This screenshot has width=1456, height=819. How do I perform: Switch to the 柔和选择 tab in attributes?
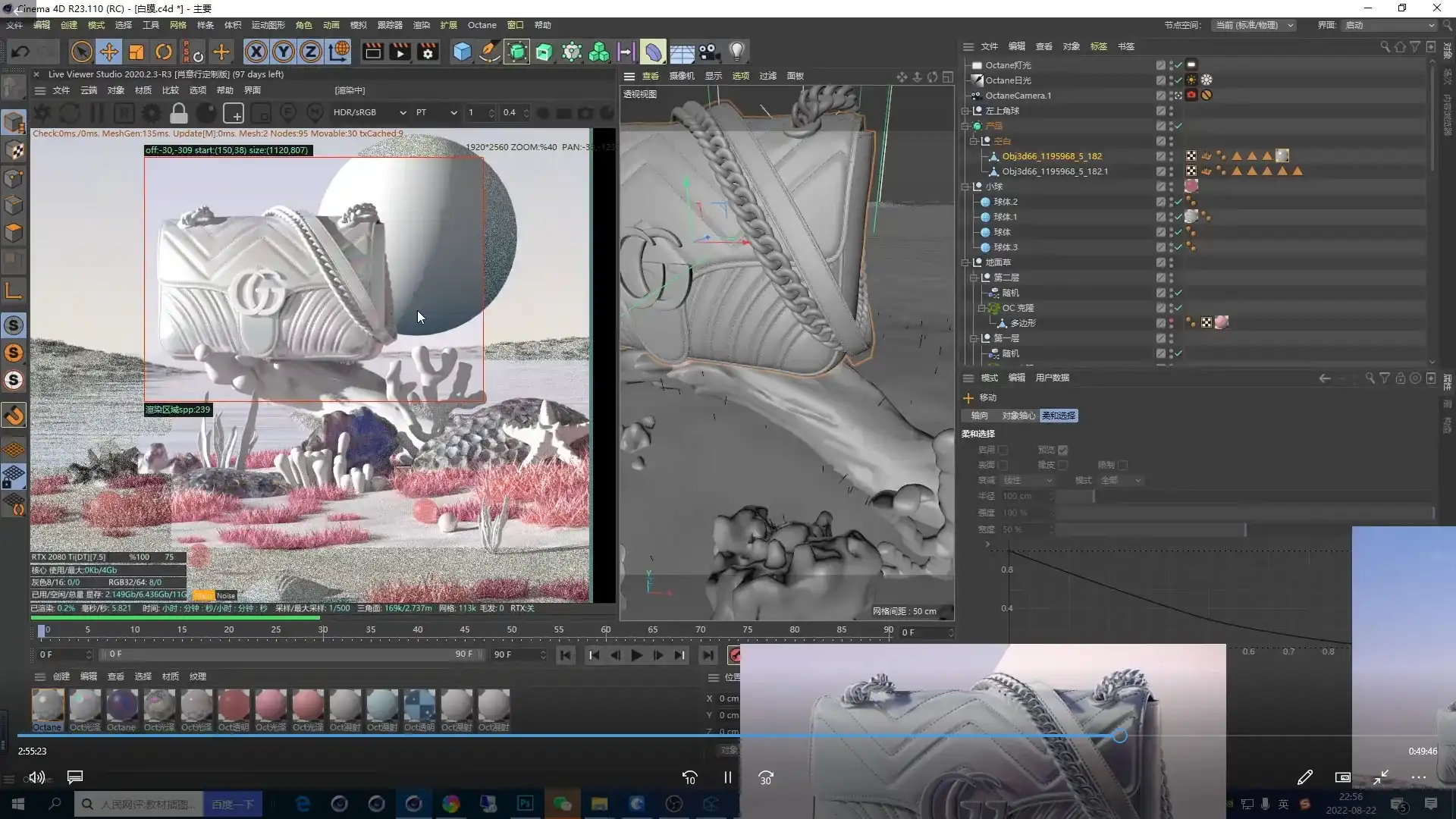1059,416
